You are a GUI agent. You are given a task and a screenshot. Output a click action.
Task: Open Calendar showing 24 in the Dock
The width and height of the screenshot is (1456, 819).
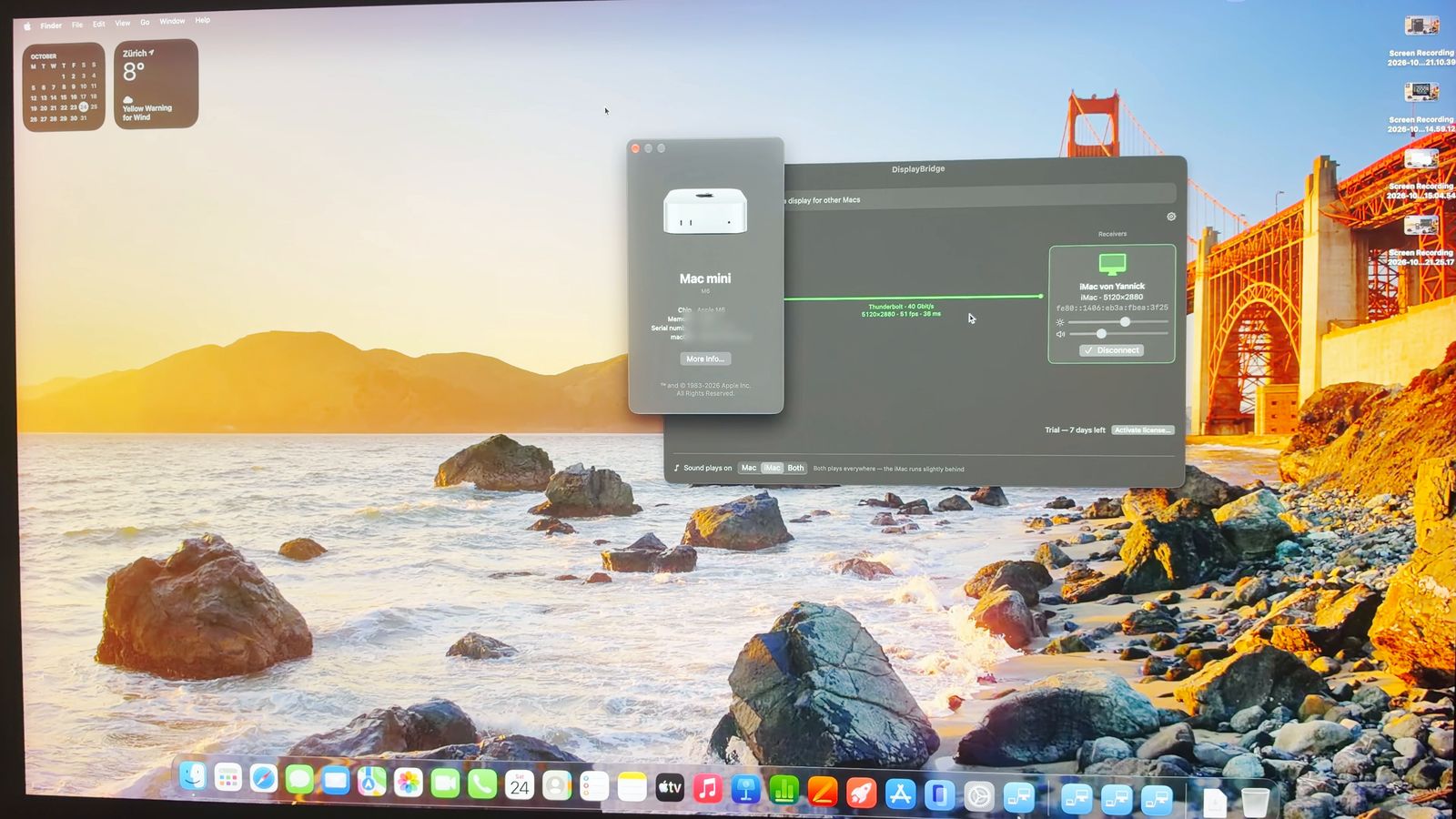[520, 785]
